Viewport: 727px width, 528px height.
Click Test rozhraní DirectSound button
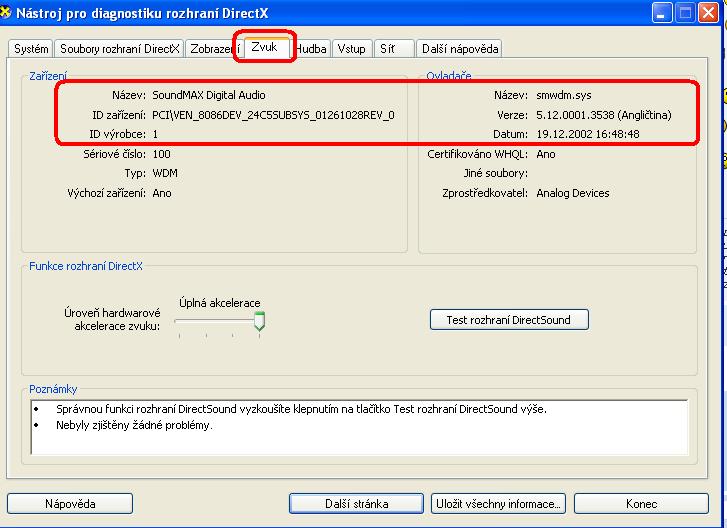[x=509, y=320]
